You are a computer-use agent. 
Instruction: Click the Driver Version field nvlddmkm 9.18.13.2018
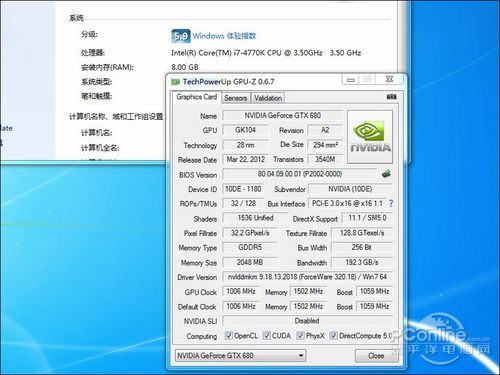click(x=307, y=277)
